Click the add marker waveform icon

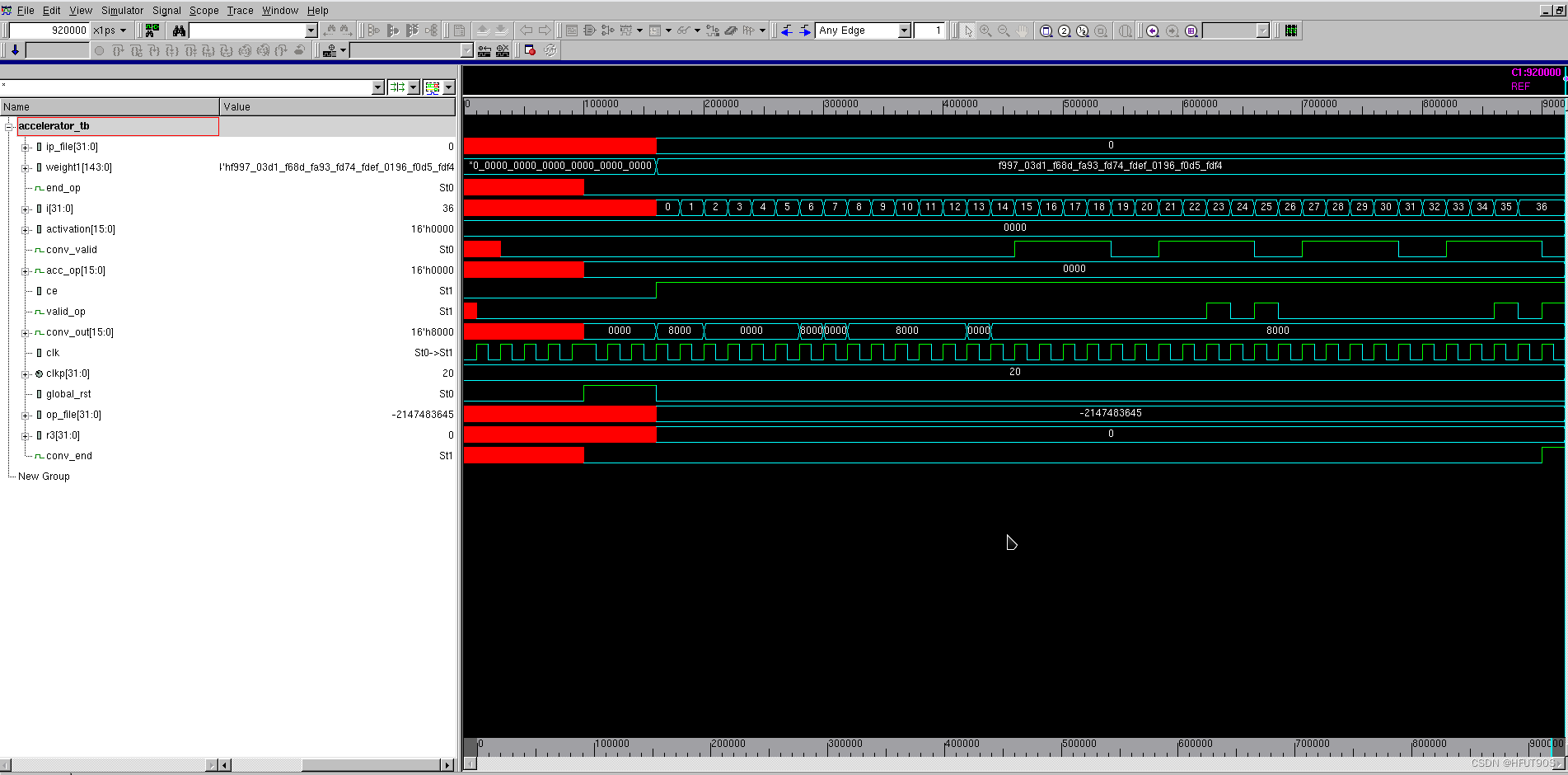point(330,50)
